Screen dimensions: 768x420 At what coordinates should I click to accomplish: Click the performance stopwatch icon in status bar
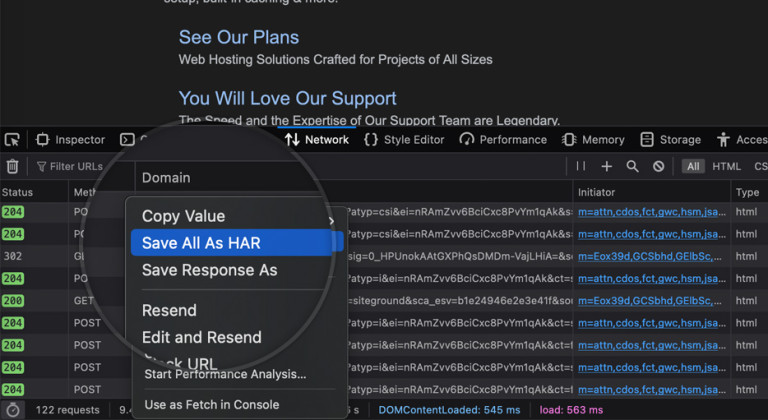pyautogui.click(x=13, y=410)
